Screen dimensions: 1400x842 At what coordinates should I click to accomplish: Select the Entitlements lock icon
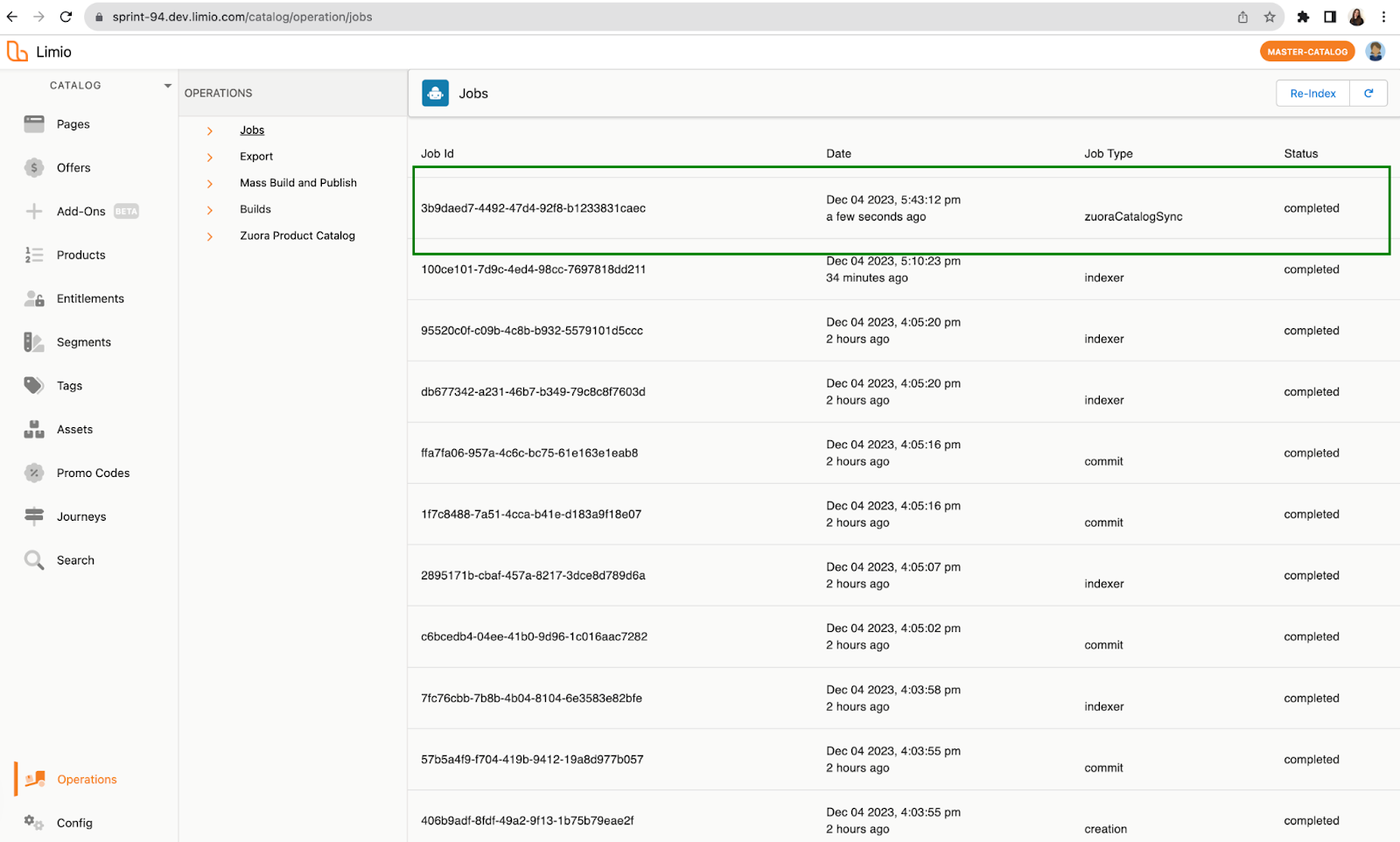(x=34, y=298)
